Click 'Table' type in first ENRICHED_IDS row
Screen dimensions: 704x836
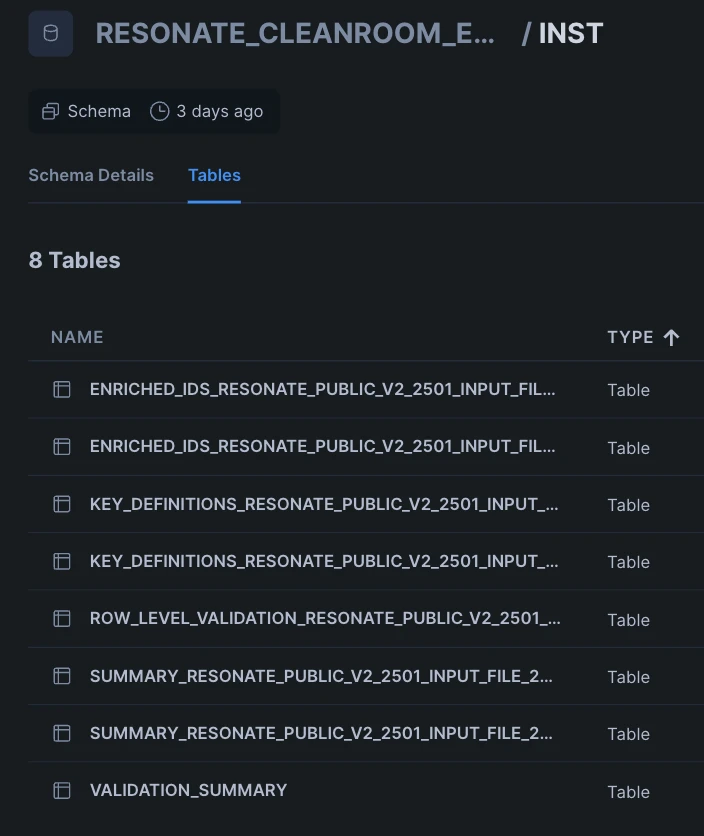point(629,390)
